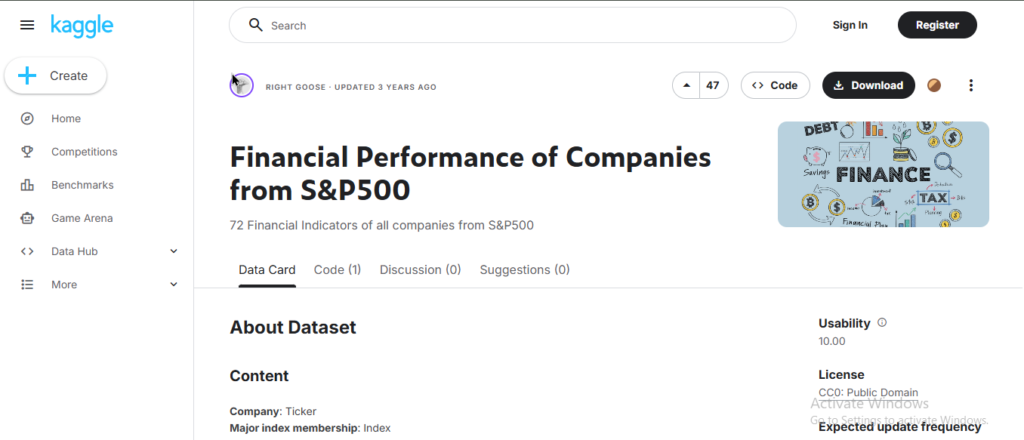The width and height of the screenshot is (1024, 440).
Task: Expand the Data Hub sidebar section
Action: [x=173, y=251]
